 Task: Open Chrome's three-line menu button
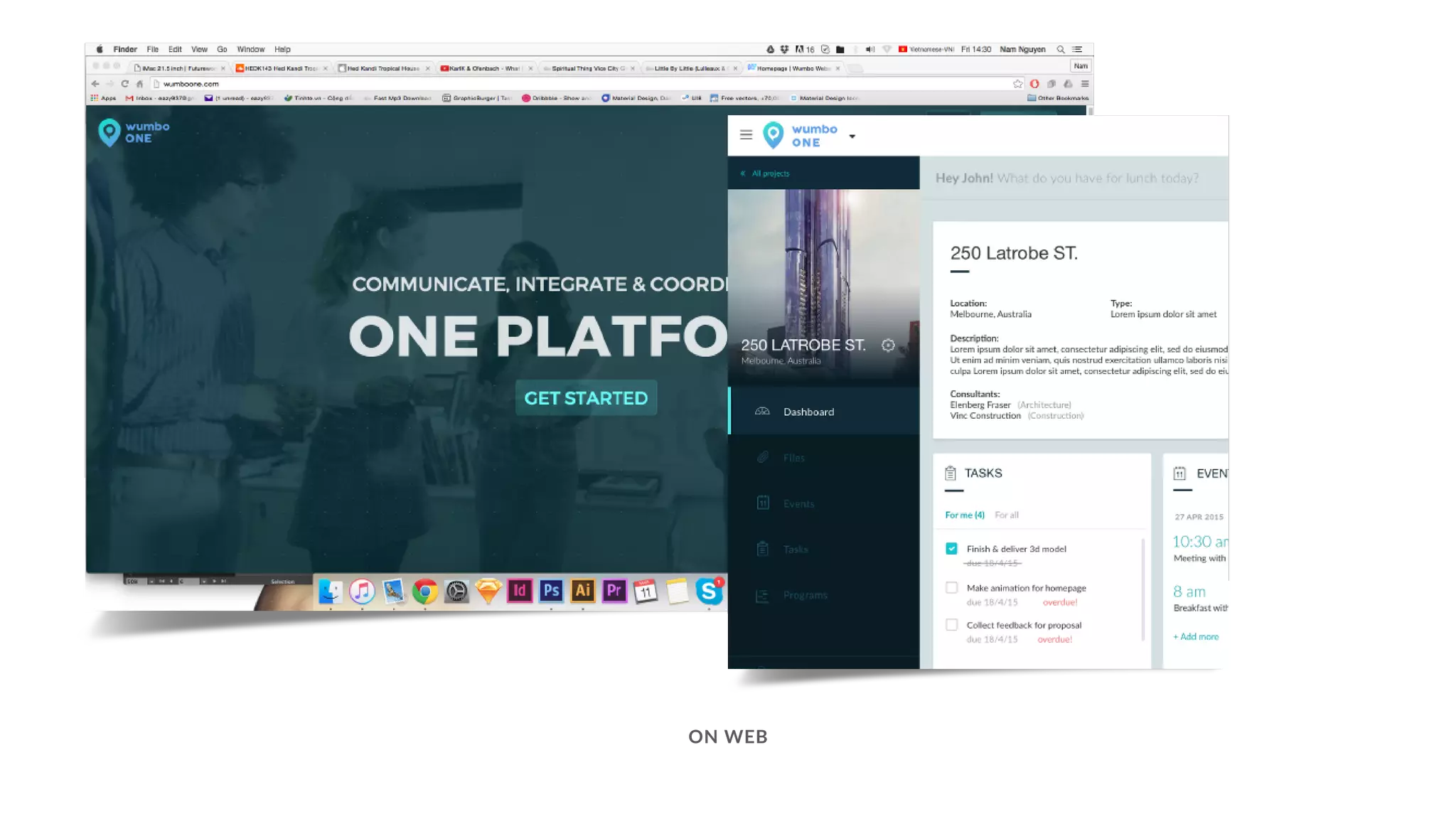1085,84
